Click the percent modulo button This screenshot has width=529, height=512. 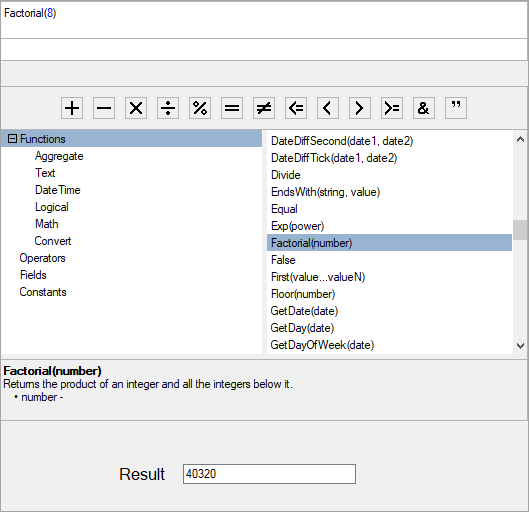coord(200,108)
